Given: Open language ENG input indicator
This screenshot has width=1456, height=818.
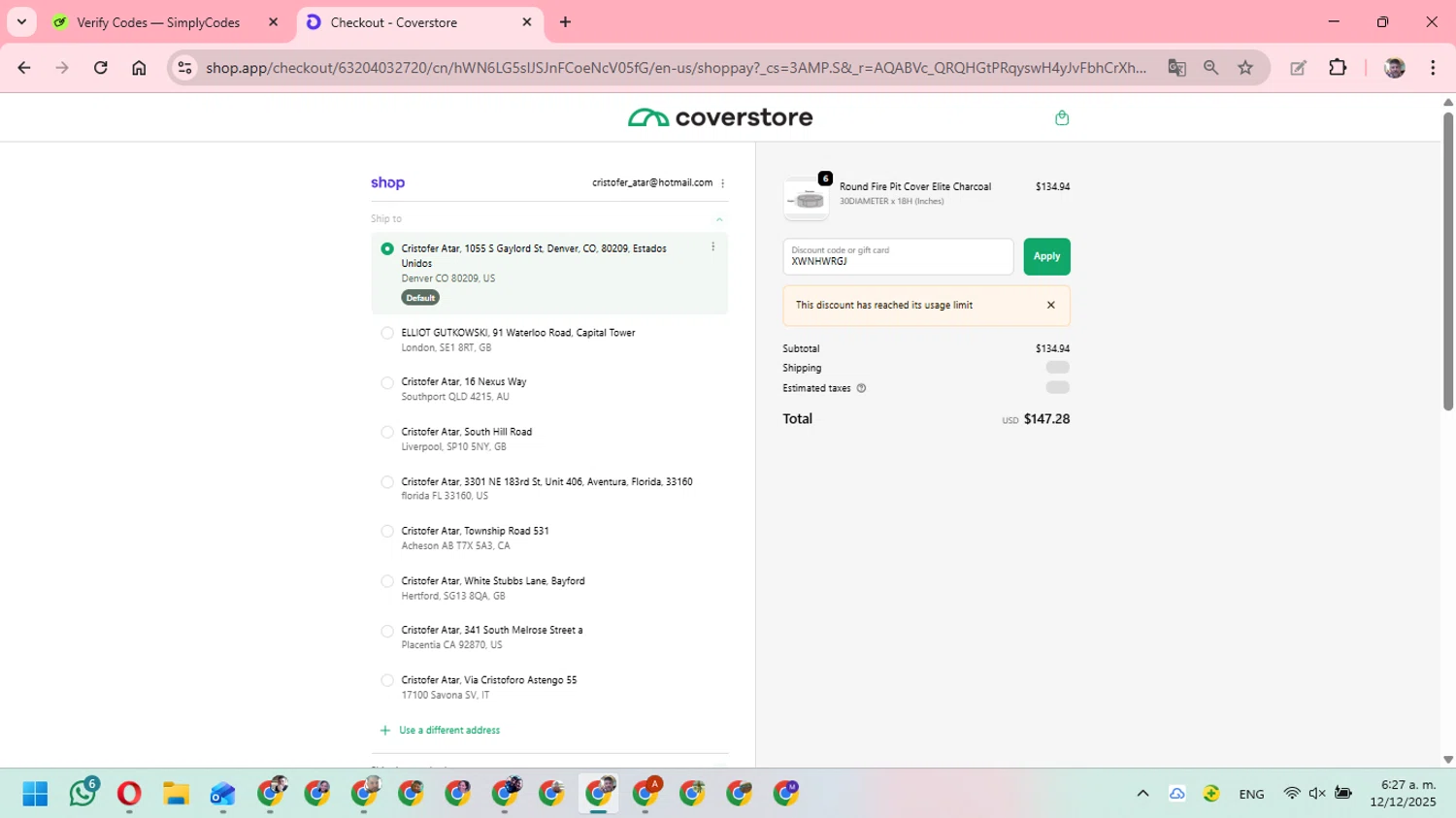Looking at the screenshot, I should point(1251,794).
